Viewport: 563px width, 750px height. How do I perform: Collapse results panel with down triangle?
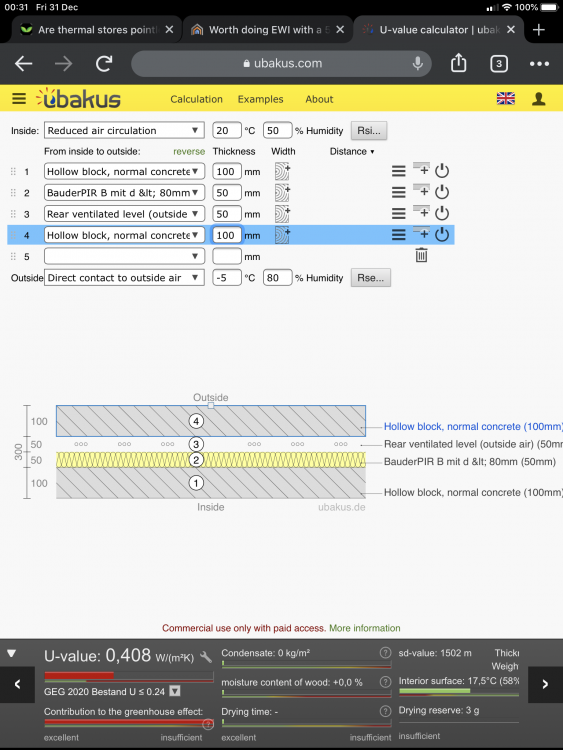[x=11, y=653]
